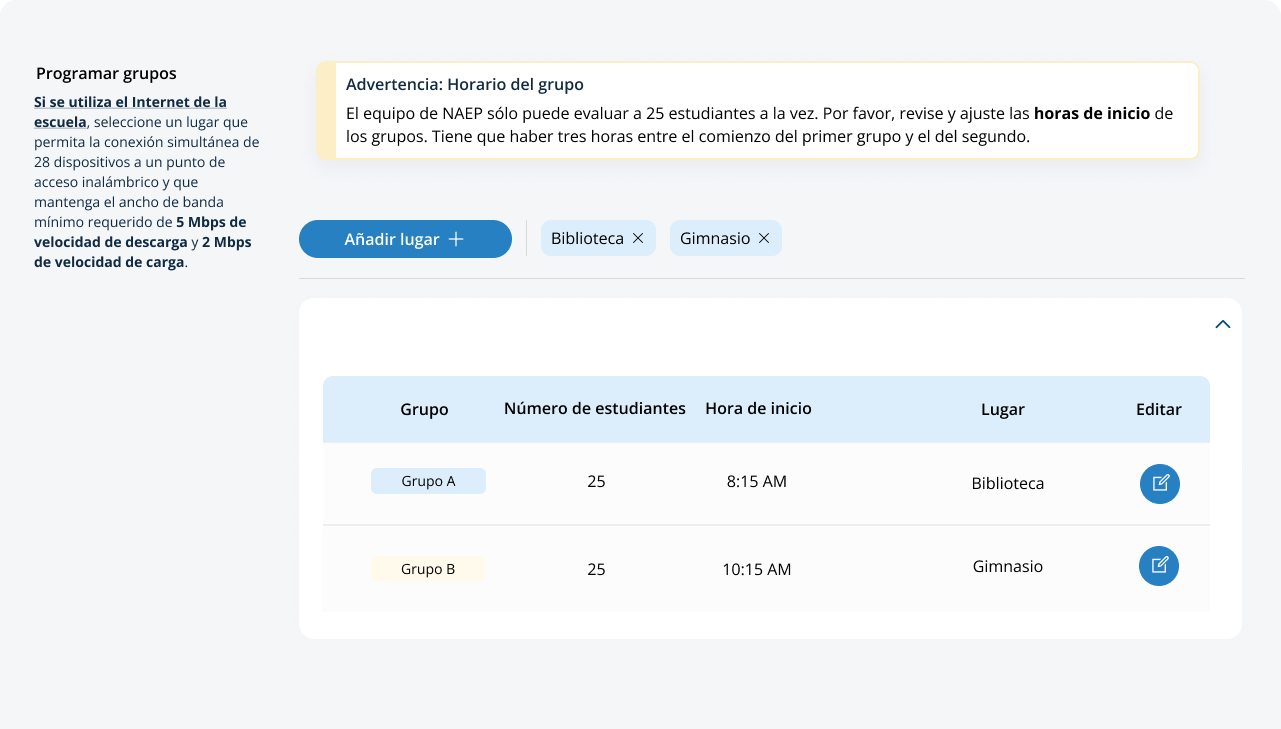
Task: Click Gimnasio in the Grupo B row
Action: [1007, 567]
